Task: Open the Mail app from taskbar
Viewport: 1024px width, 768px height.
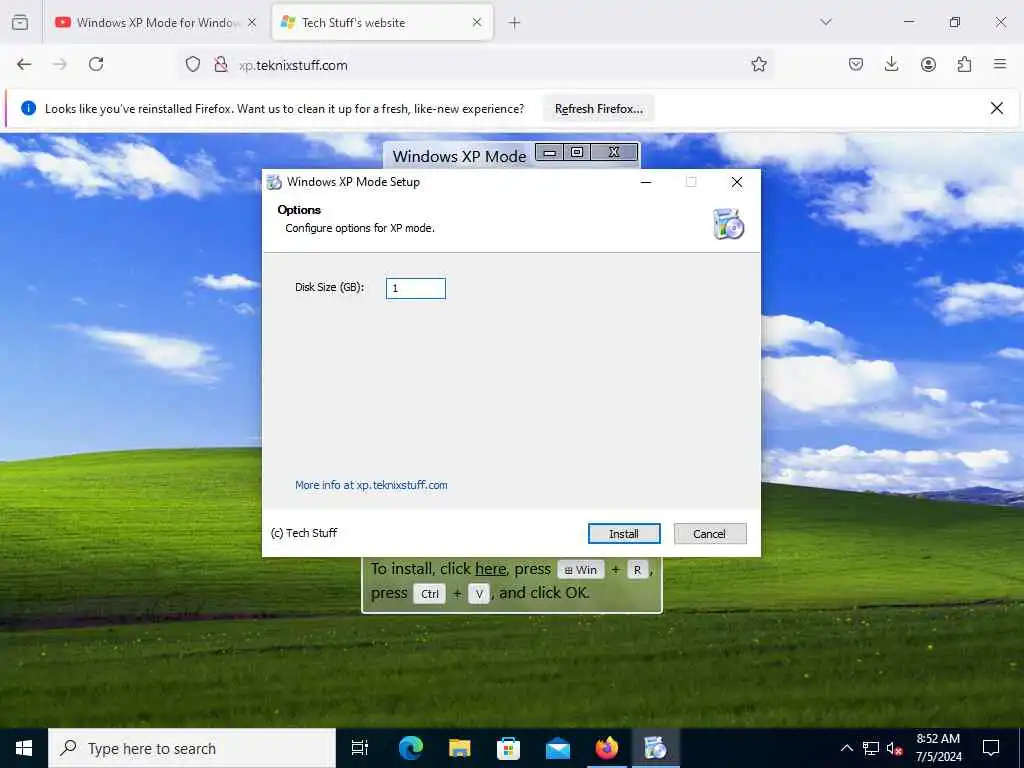Action: [x=558, y=748]
